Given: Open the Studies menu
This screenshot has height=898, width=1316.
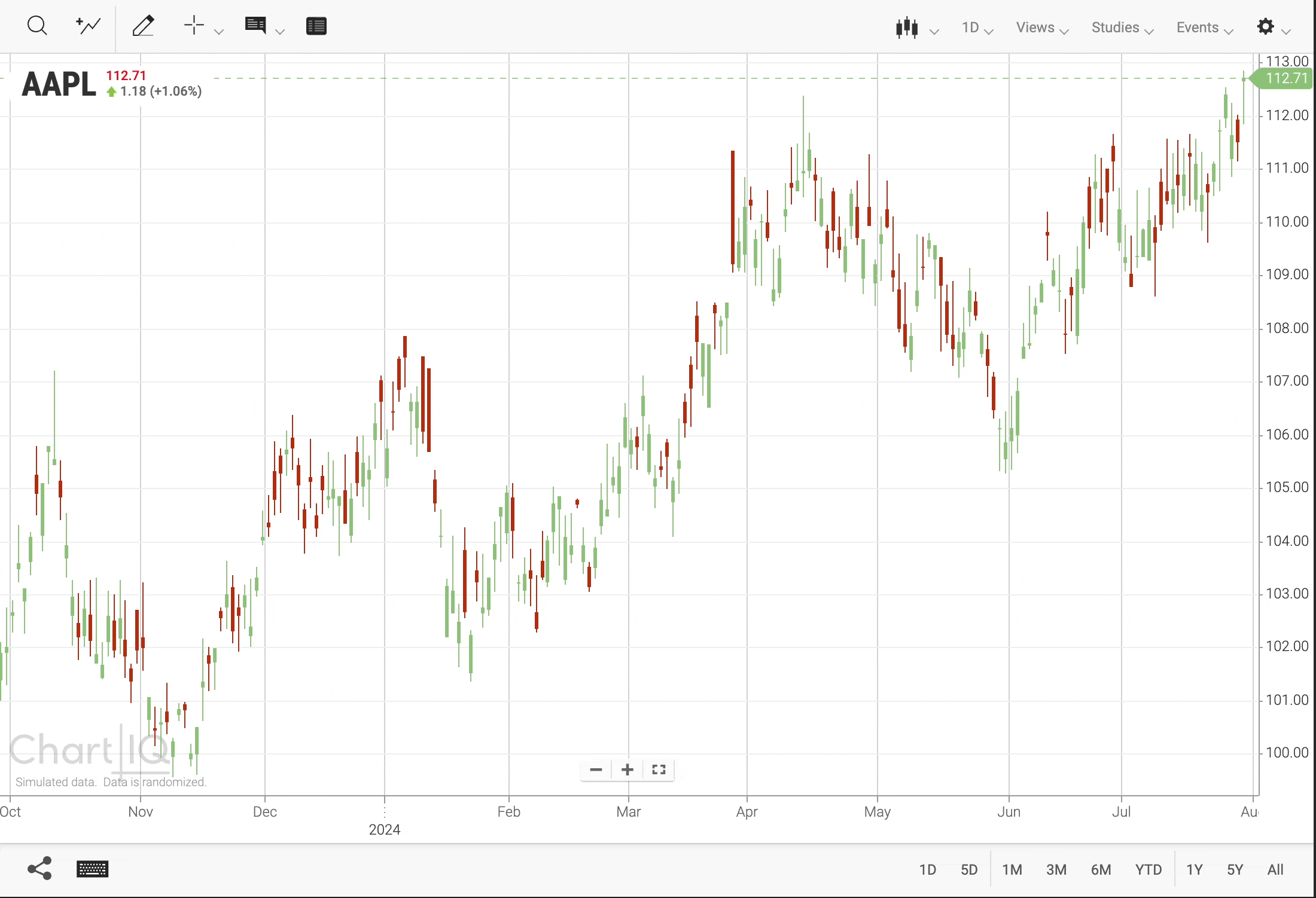Looking at the screenshot, I should pos(1122,28).
